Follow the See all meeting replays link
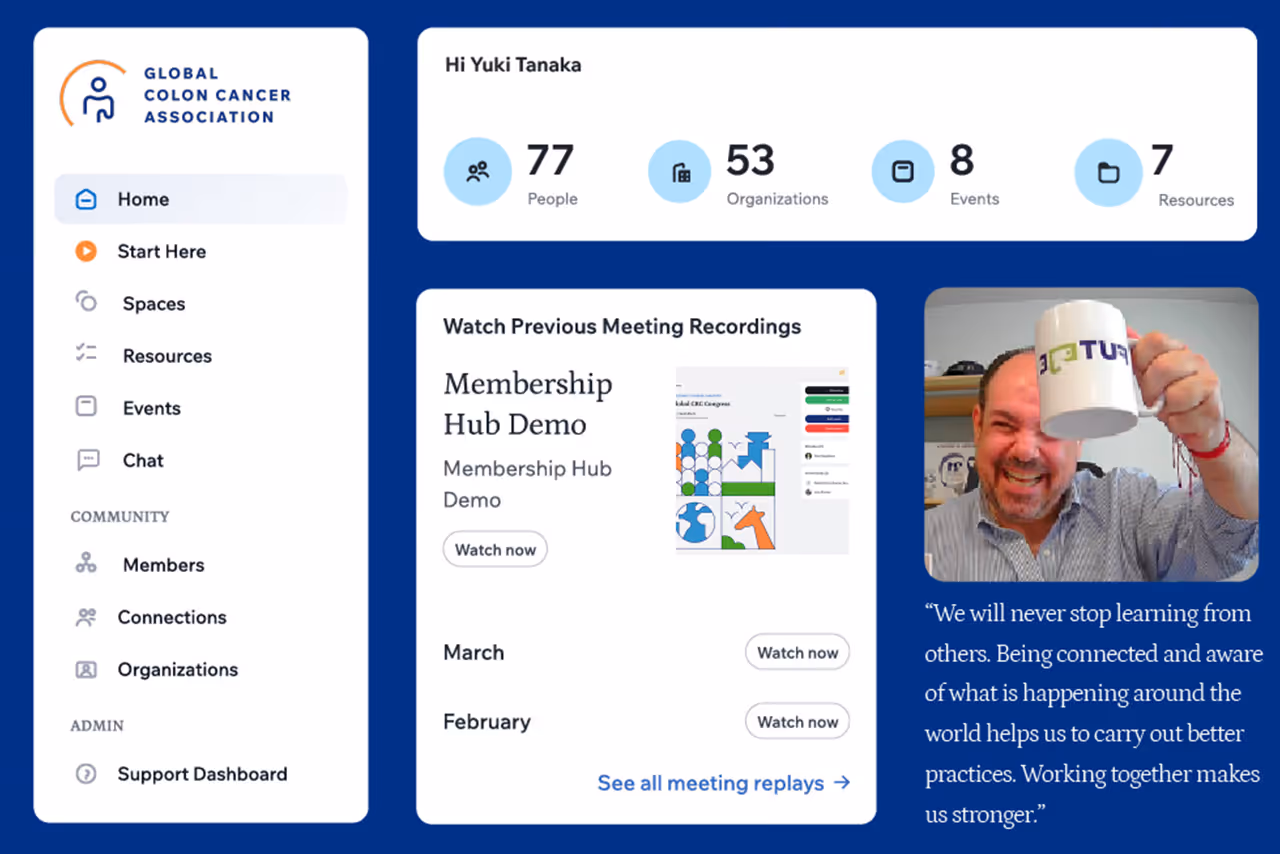Screen dimensions: 1280x854 pyautogui.click(x=724, y=783)
